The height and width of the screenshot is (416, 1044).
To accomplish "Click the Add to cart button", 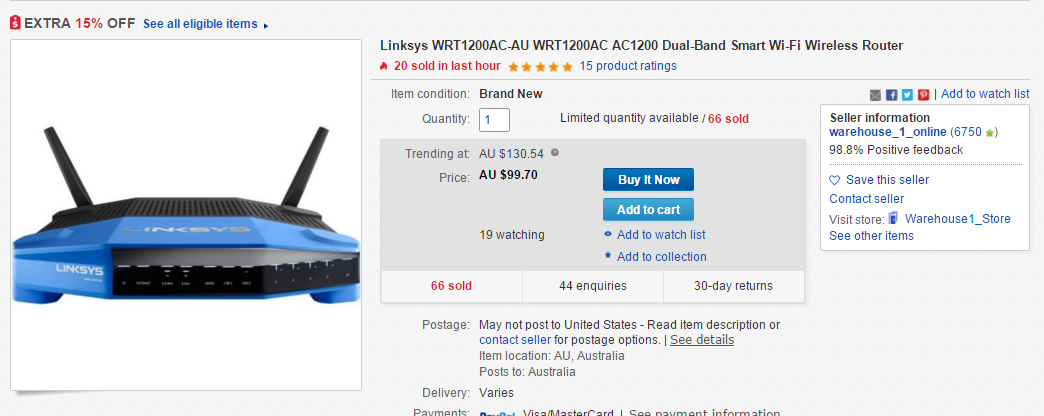I will (x=649, y=210).
